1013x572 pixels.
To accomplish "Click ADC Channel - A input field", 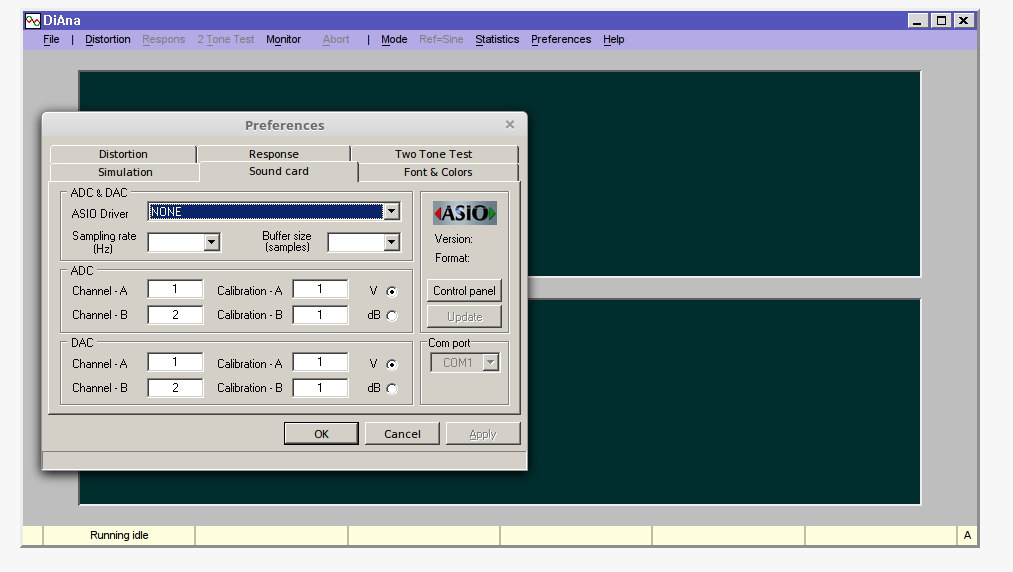I will pos(175,289).
